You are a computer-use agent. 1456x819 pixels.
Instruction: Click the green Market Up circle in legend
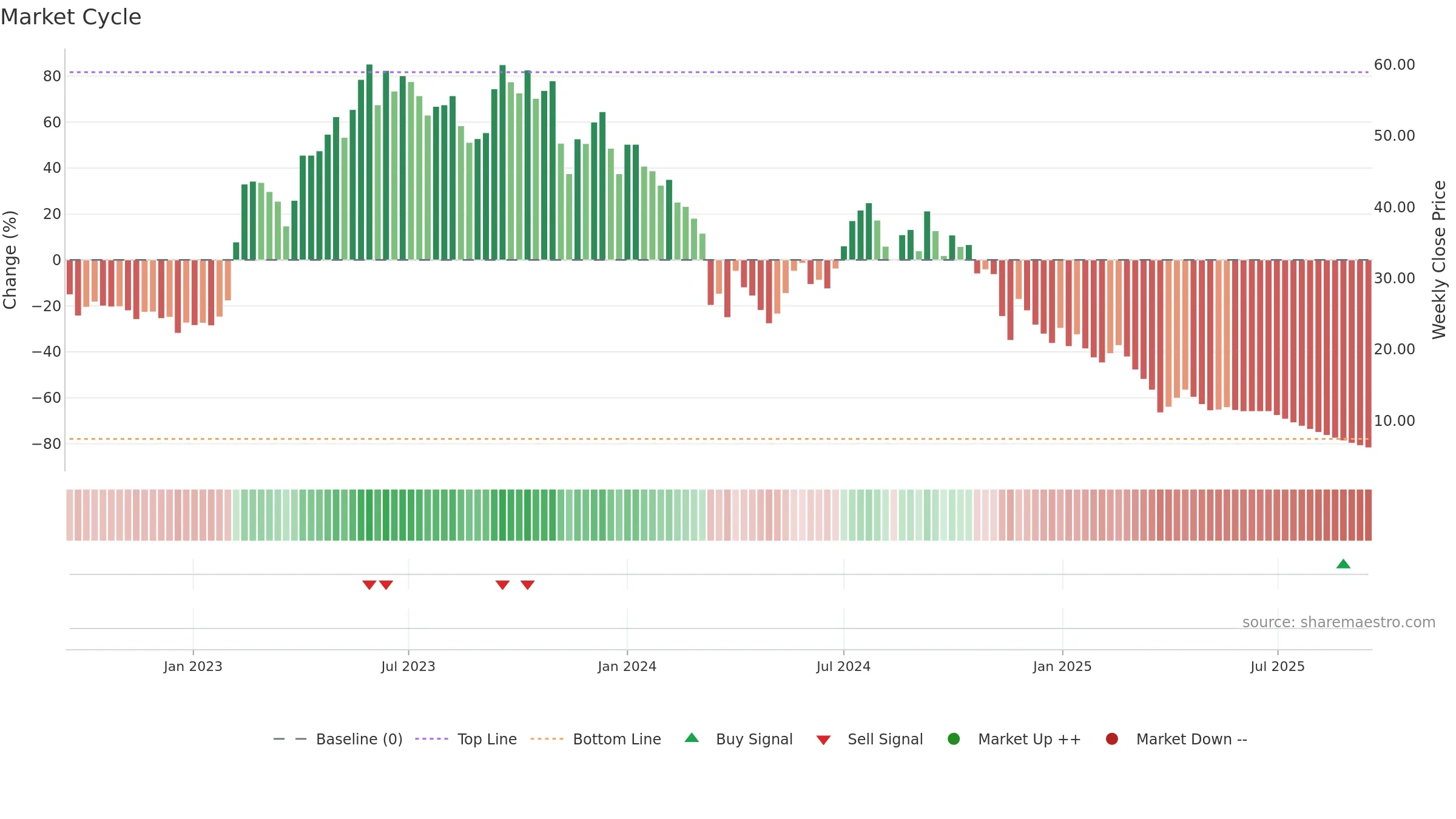[954, 738]
